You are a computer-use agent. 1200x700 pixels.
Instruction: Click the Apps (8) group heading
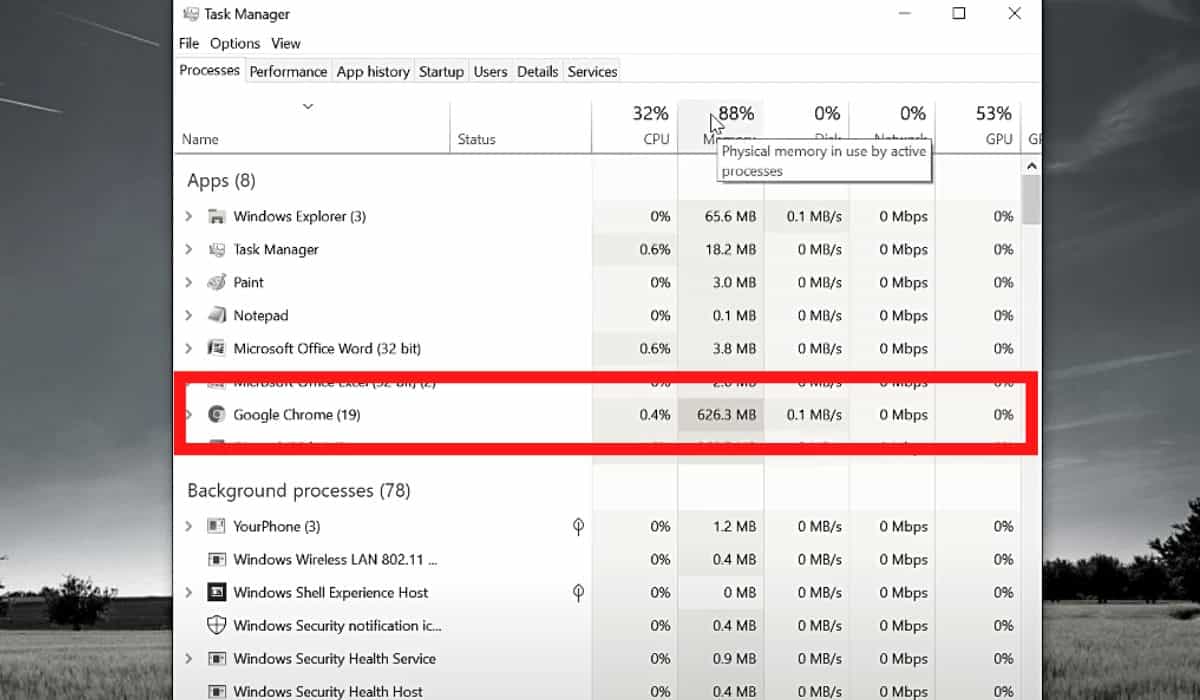tap(221, 180)
